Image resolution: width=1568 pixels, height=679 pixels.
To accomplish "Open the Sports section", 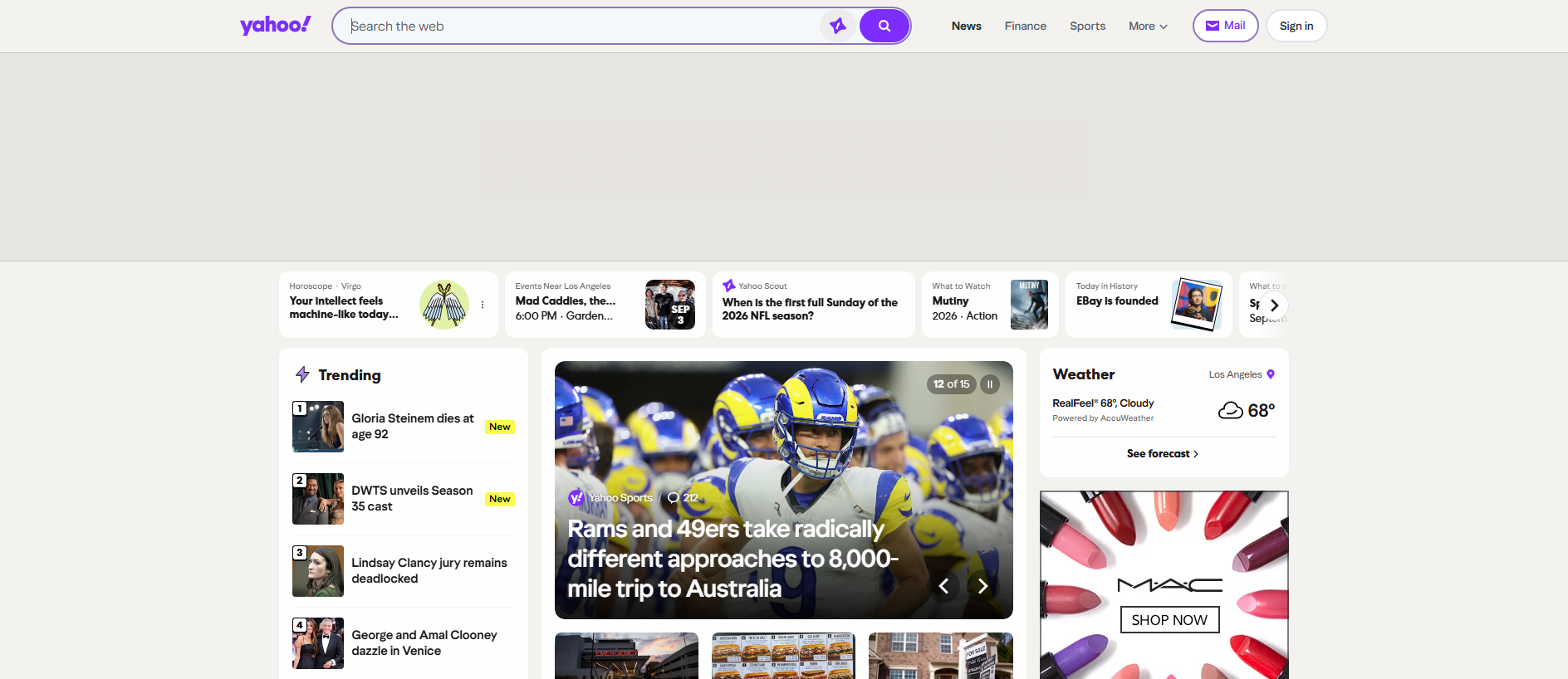I will coord(1088,26).
